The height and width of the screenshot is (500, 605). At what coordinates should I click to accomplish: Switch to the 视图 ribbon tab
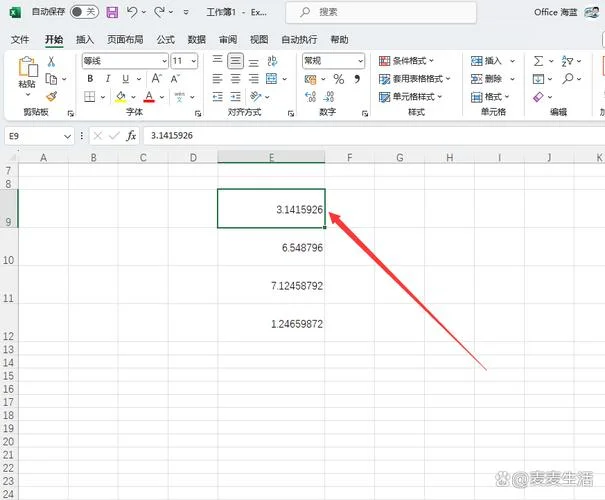tap(259, 39)
